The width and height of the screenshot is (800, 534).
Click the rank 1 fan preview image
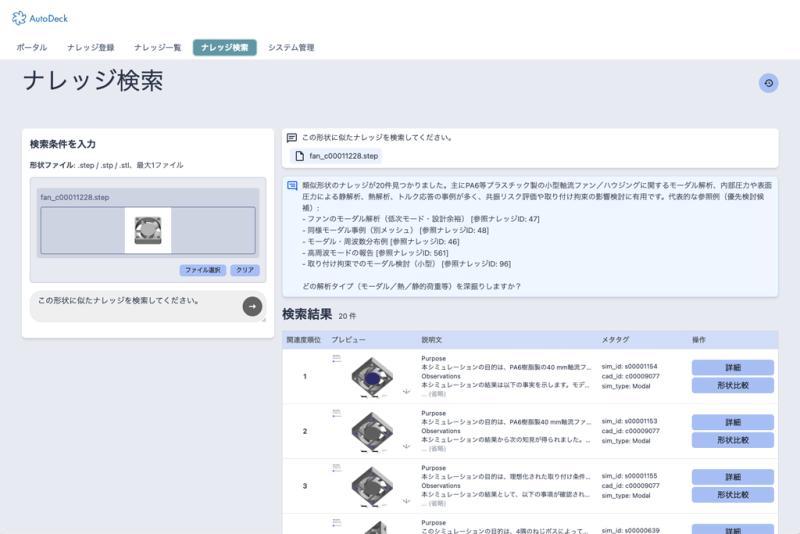click(x=372, y=377)
